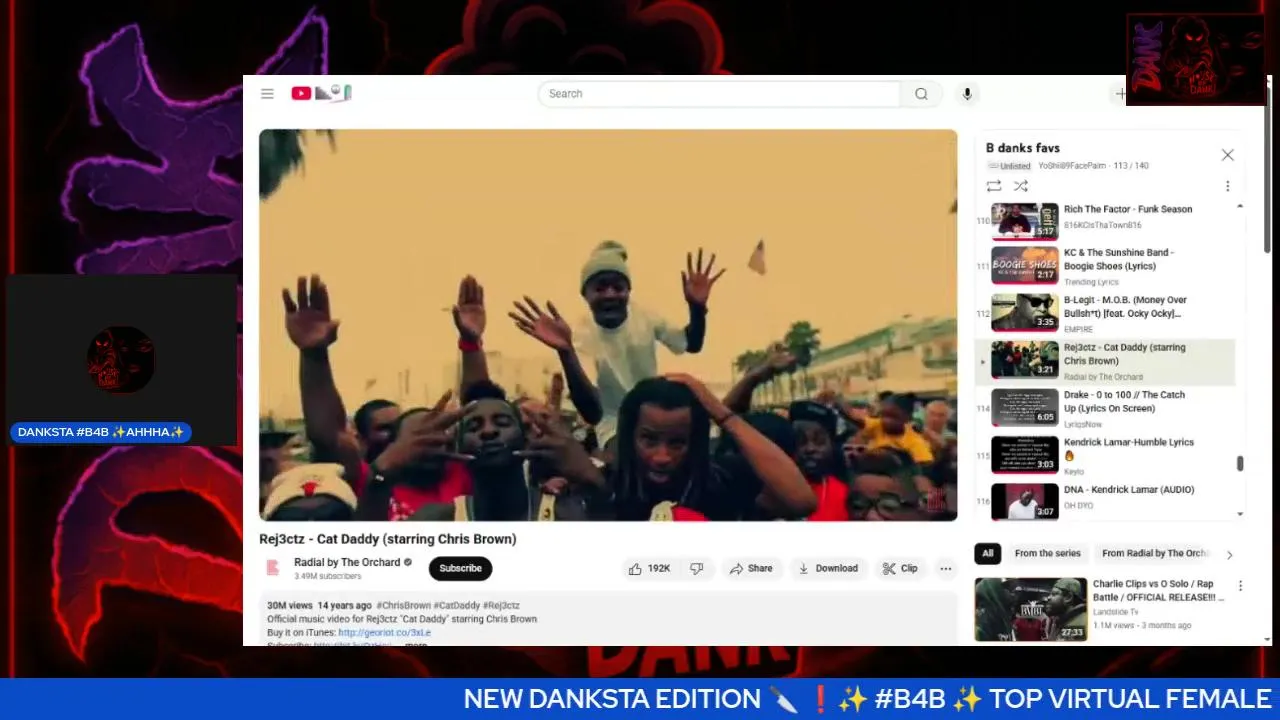Click Radial by The Orchard channel avatar
Viewport: 1280px width, 720px height.
click(x=273, y=568)
